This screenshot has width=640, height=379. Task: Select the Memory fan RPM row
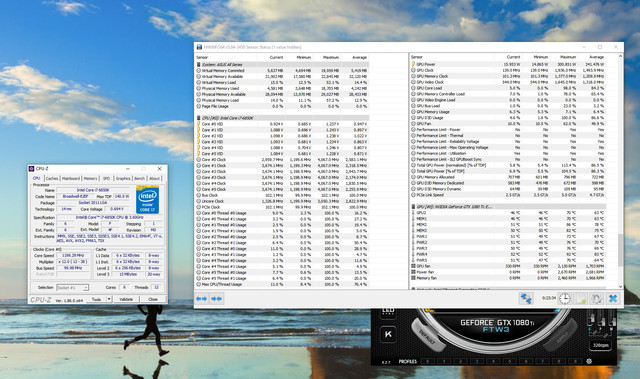[x=508, y=278]
